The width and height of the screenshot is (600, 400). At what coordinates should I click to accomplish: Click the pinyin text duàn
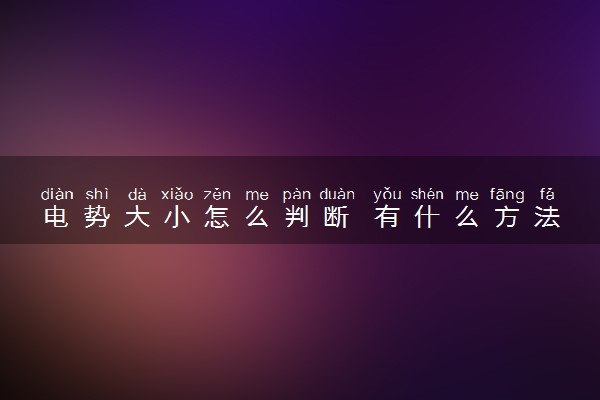pos(337,194)
